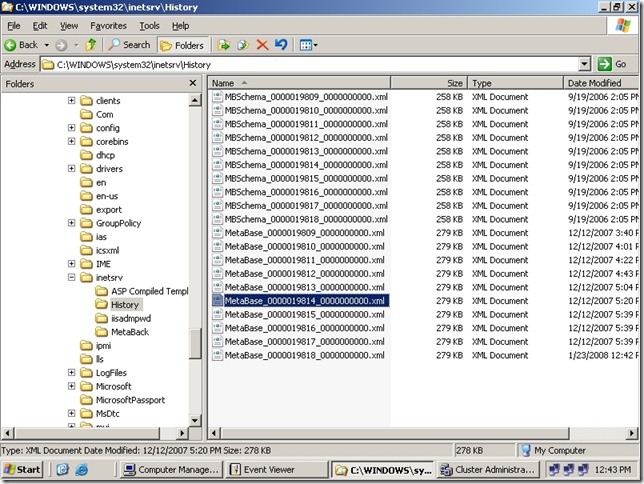This screenshot has height=484, width=644.
Task: Sort files by Type column
Action: pos(515,83)
